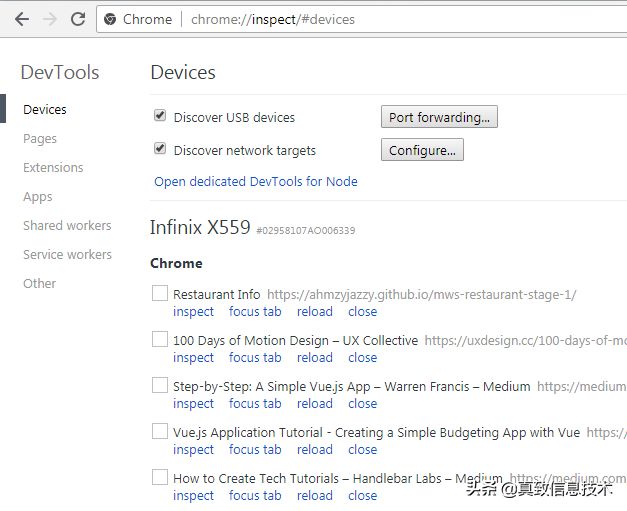Reload the page with refresh icon
627x511 pixels.
pyautogui.click(x=78, y=19)
